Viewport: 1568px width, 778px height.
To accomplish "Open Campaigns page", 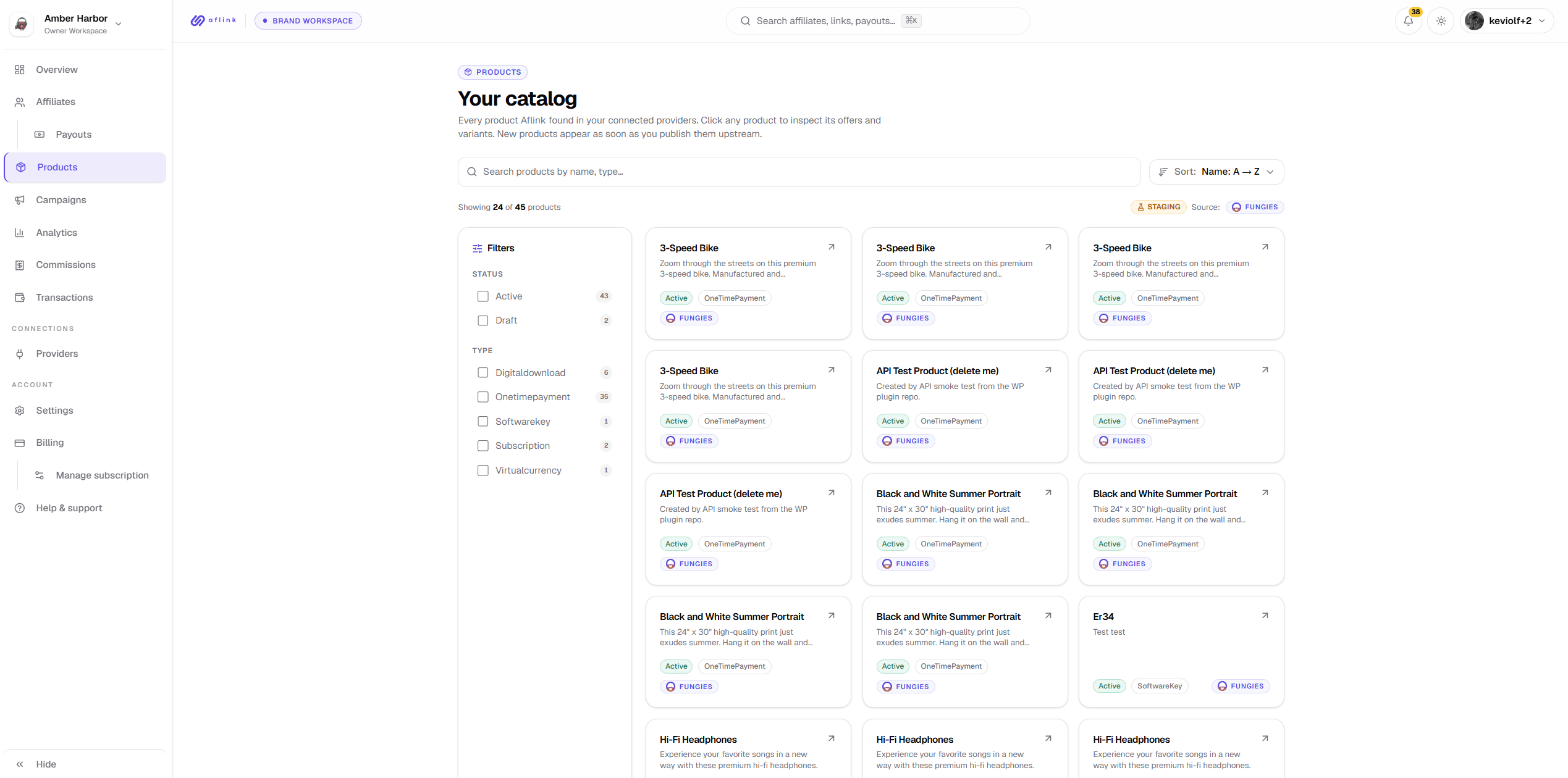I will point(85,200).
